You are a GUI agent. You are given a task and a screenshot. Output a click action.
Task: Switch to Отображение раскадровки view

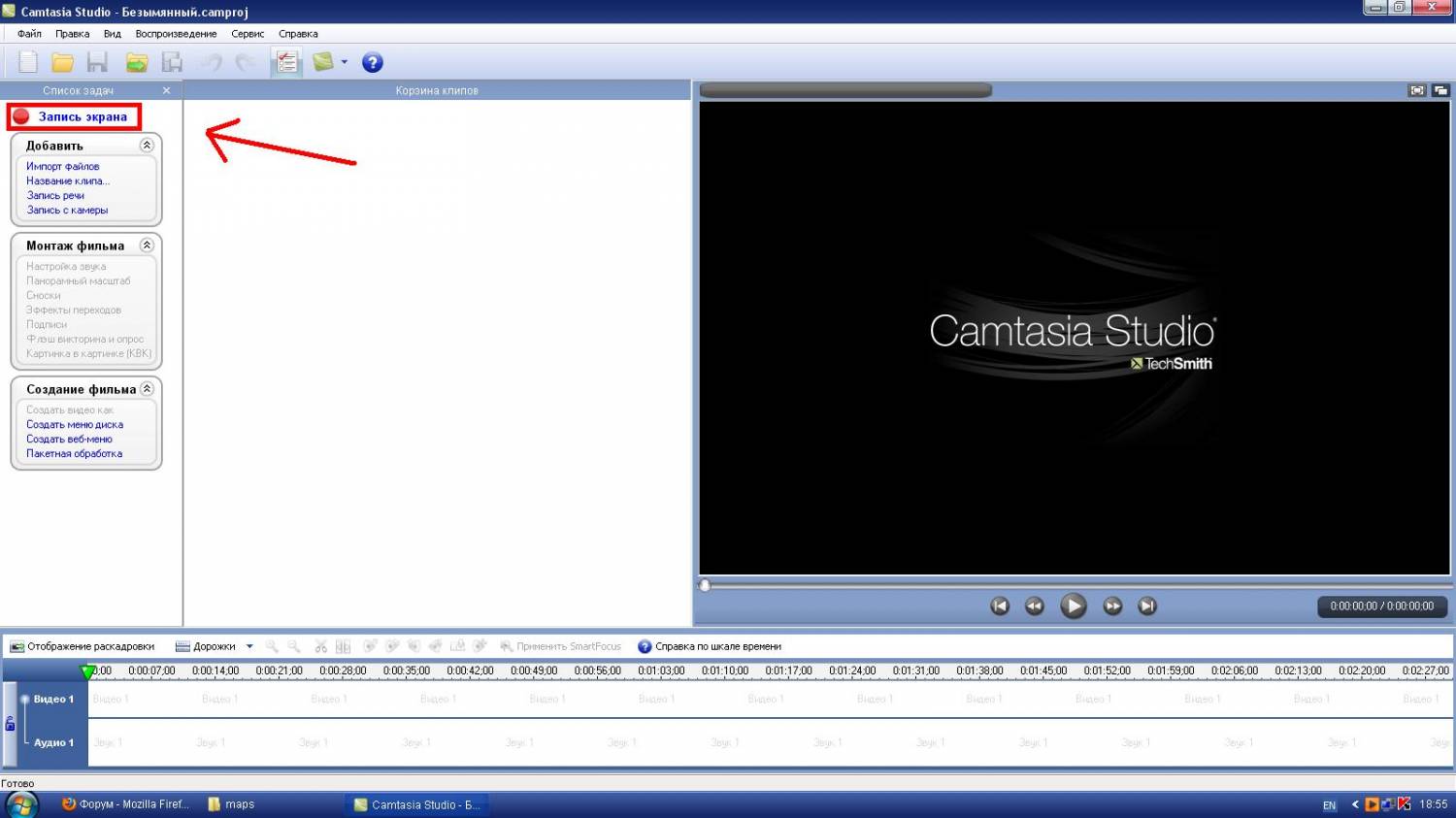tap(83, 646)
